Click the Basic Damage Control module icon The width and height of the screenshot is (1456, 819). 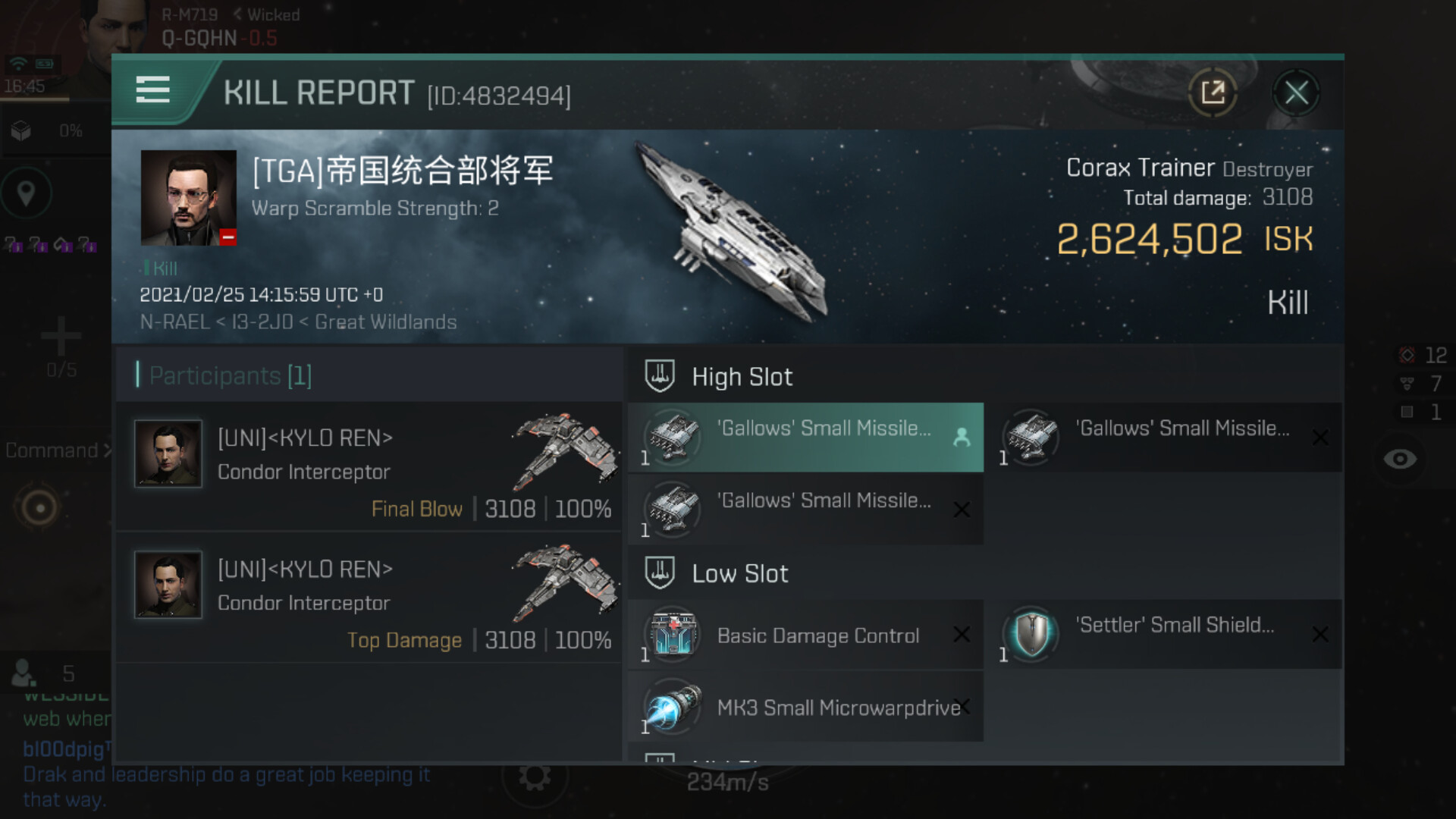[673, 634]
